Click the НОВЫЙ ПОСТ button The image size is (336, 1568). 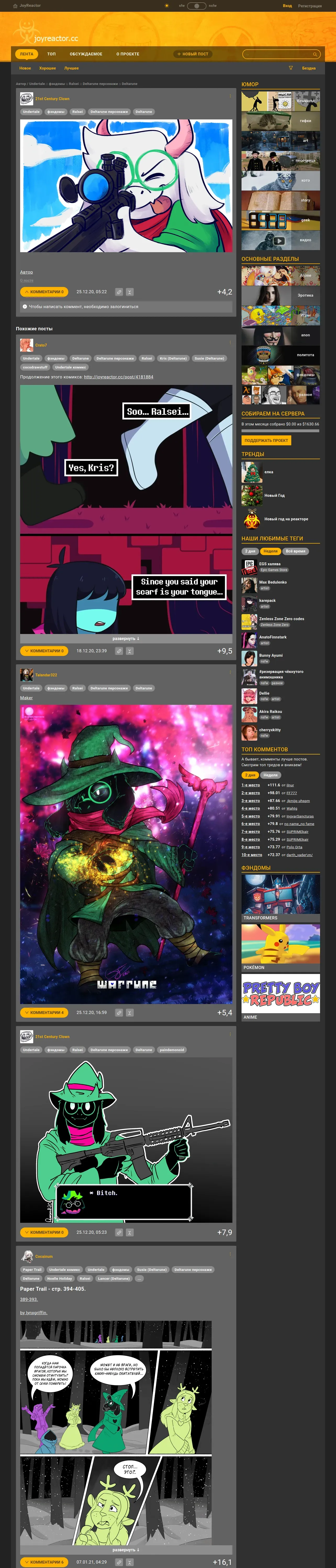coord(193,54)
